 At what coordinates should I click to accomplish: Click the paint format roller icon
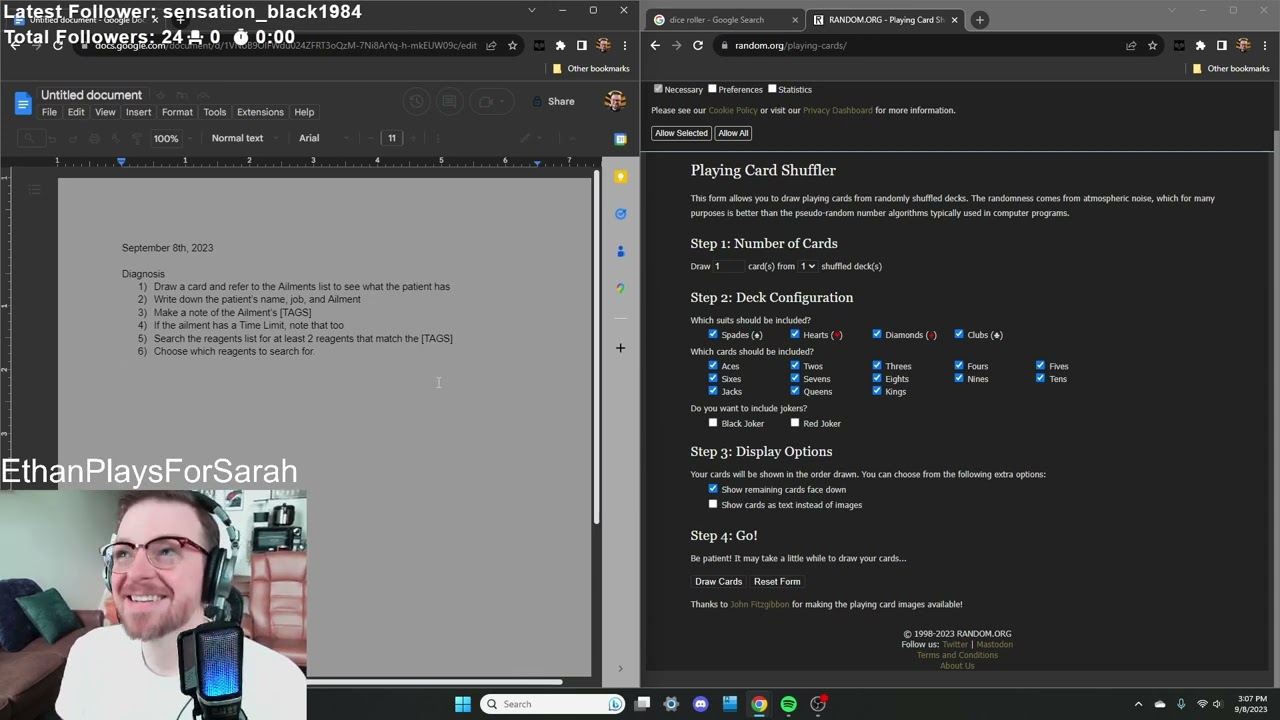click(x=136, y=138)
